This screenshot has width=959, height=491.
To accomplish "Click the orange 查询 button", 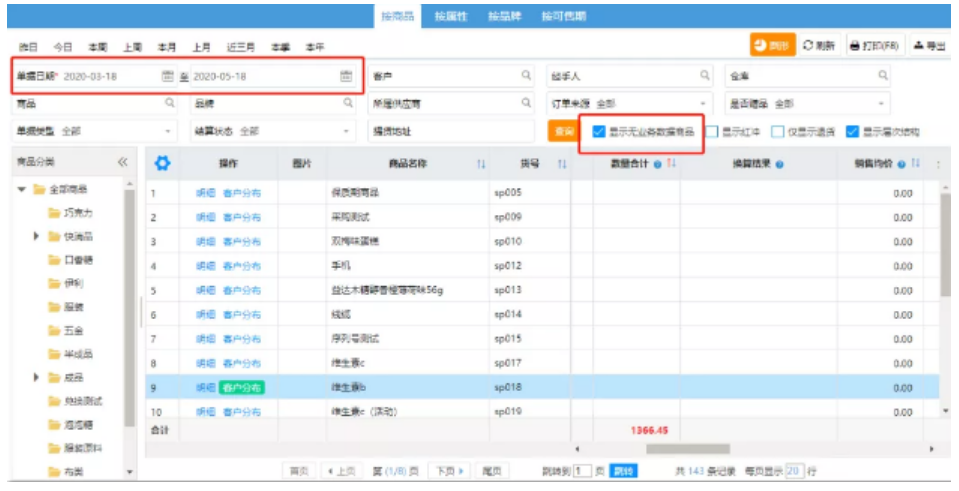I will pyautogui.click(x=563, y=131).
